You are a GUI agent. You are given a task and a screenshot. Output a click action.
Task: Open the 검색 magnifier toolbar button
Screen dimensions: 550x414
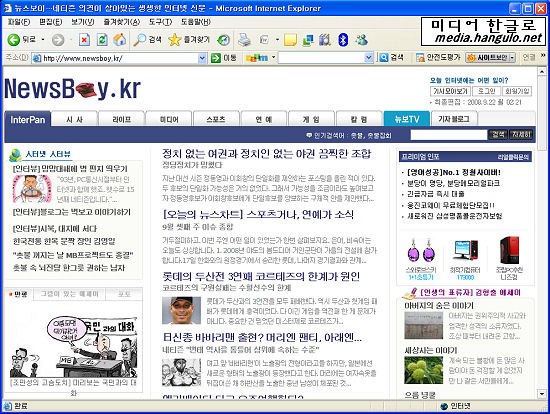click(147, 40)
